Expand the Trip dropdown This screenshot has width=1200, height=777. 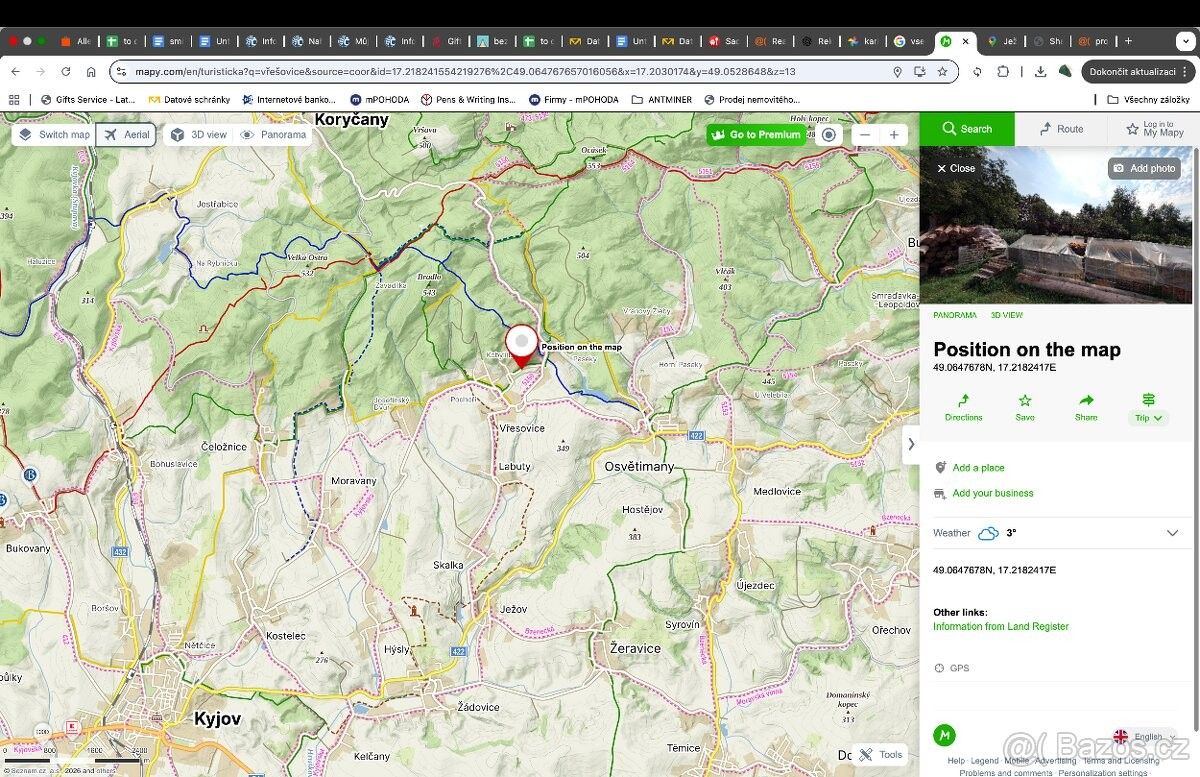1148,417
